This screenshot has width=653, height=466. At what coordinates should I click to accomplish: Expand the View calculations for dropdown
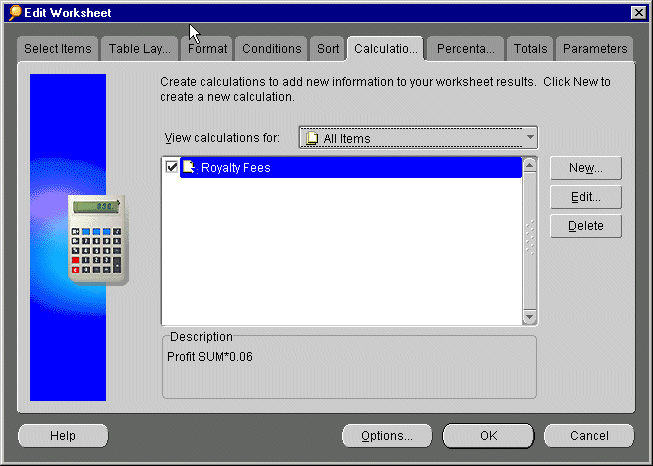click(530, 138)
